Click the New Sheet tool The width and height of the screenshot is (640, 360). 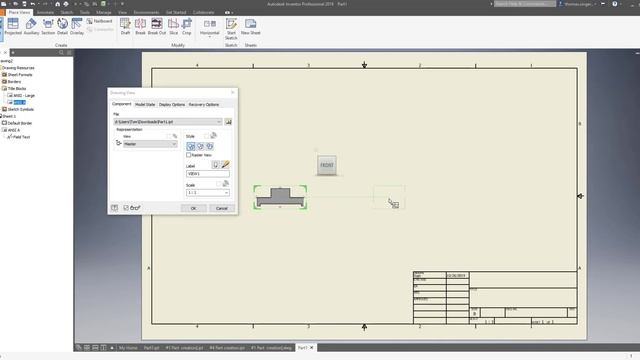point(250,27)
